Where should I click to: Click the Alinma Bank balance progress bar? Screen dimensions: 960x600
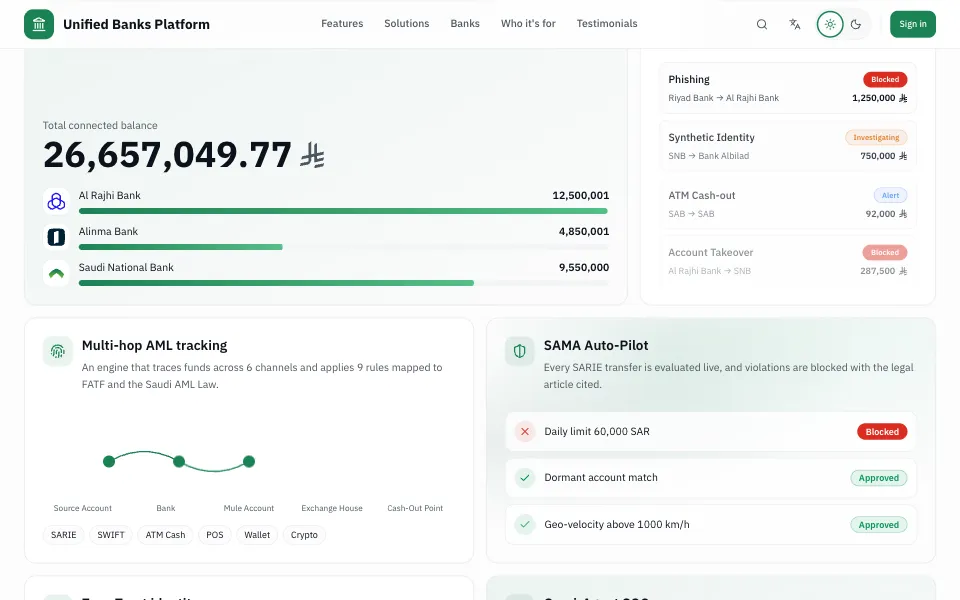click(343, 247)
